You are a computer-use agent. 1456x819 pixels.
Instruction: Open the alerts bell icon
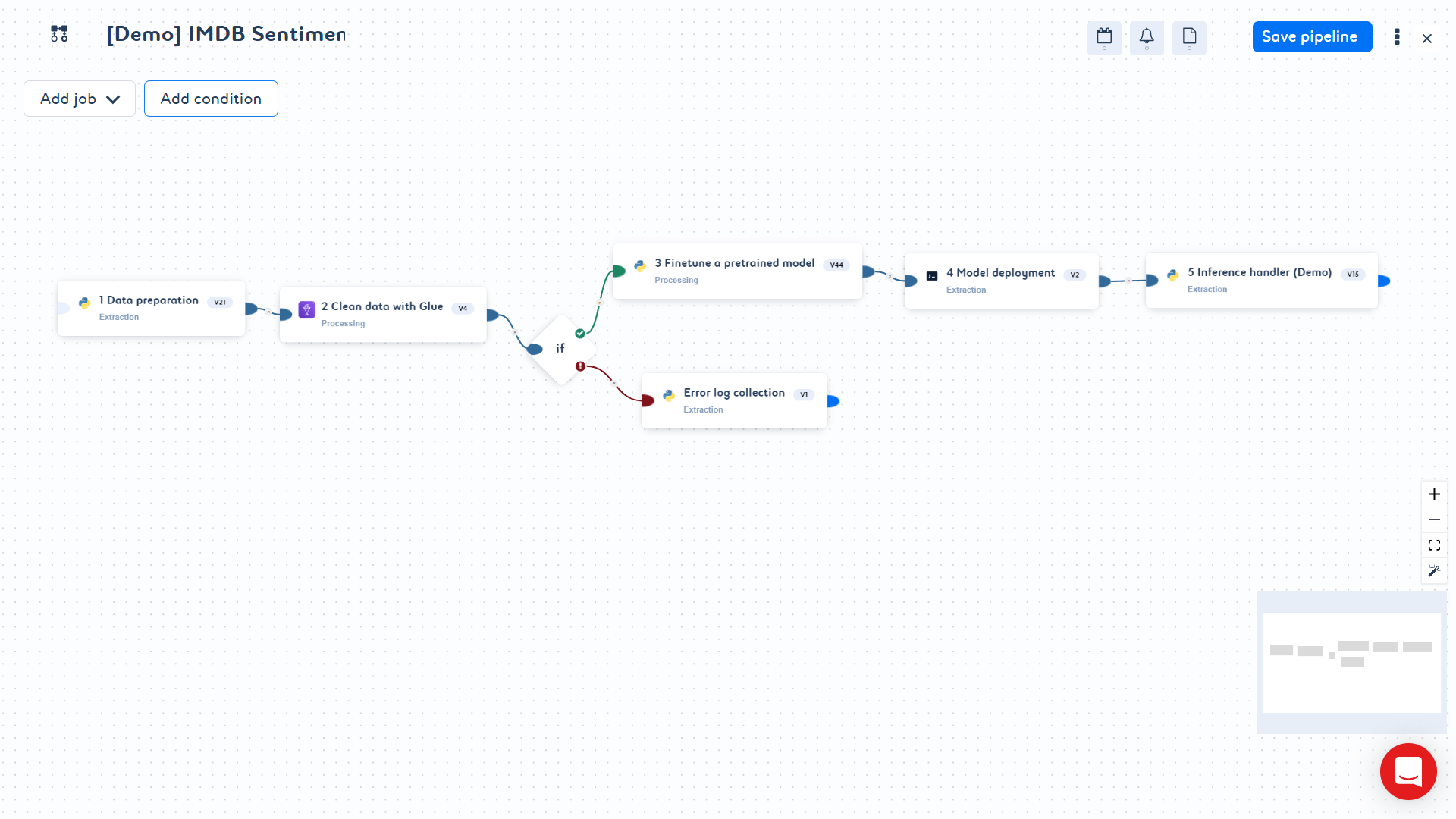point(1147,38)
